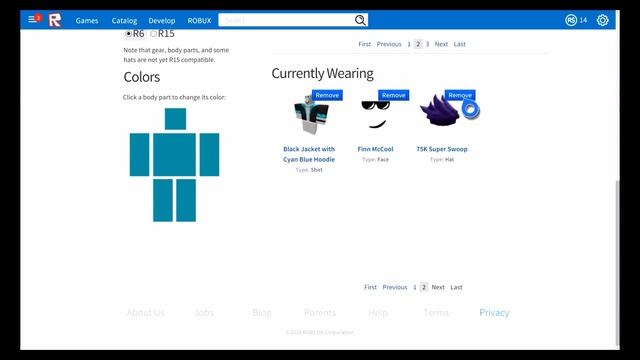Open the Terms footer link
Screen dimensions: 640x360
tap(436, 313)
